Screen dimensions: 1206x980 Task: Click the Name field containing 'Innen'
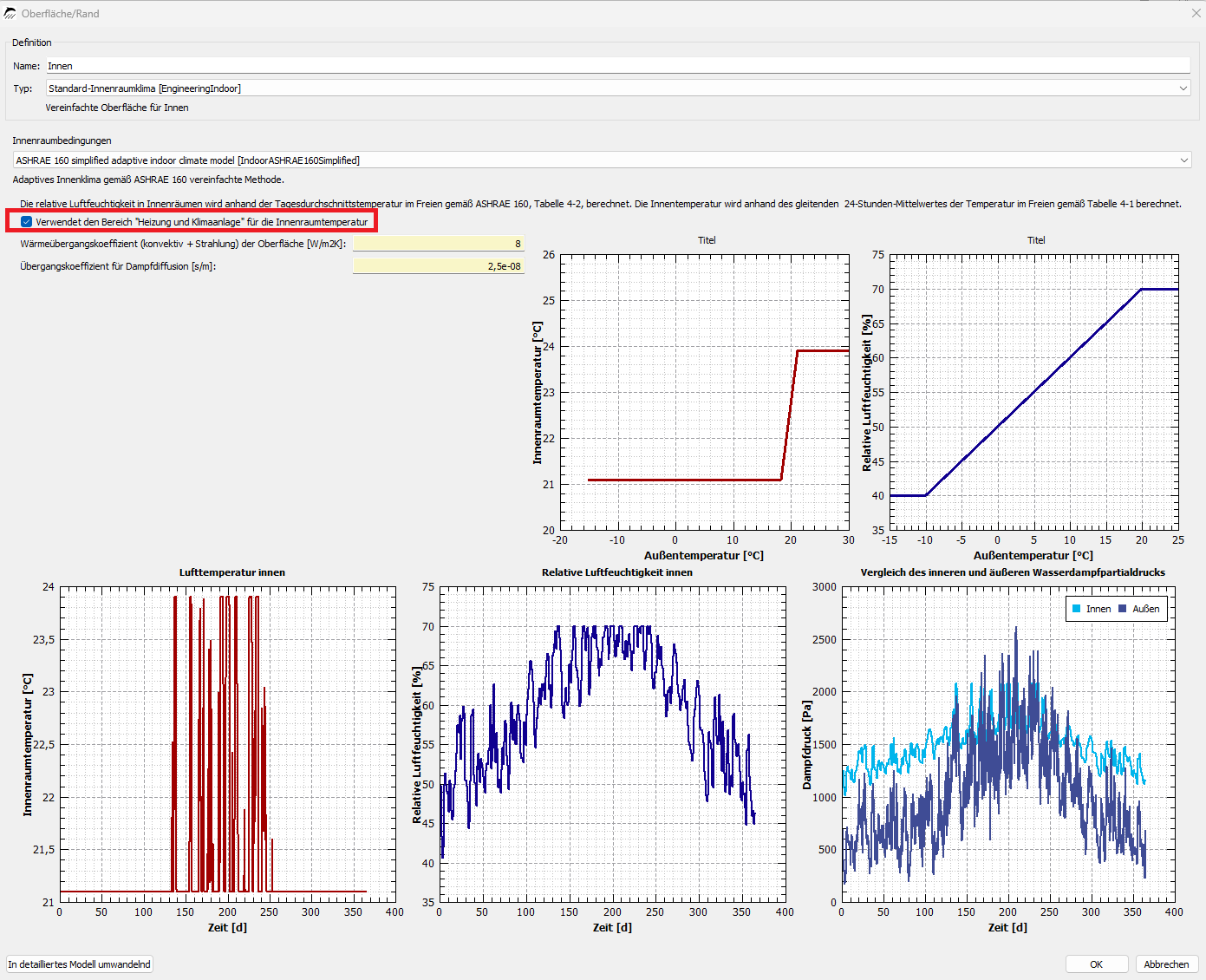(x=618, y=66)
